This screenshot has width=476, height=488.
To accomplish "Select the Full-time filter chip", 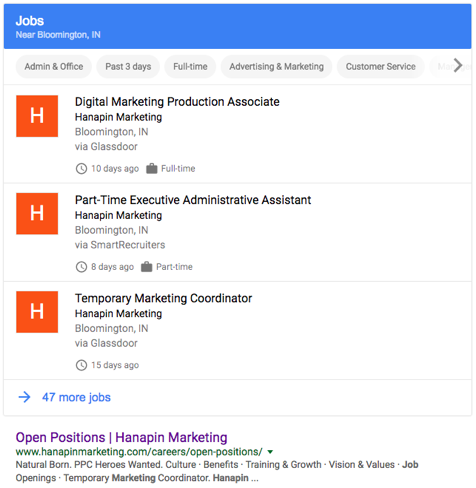I will click(190, 67).
